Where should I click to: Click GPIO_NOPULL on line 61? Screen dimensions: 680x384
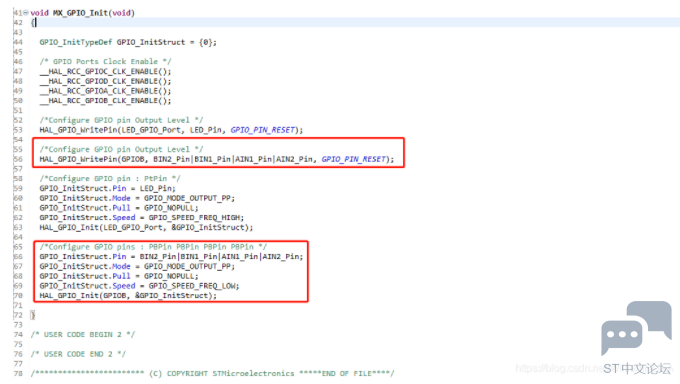coord(169,208)
